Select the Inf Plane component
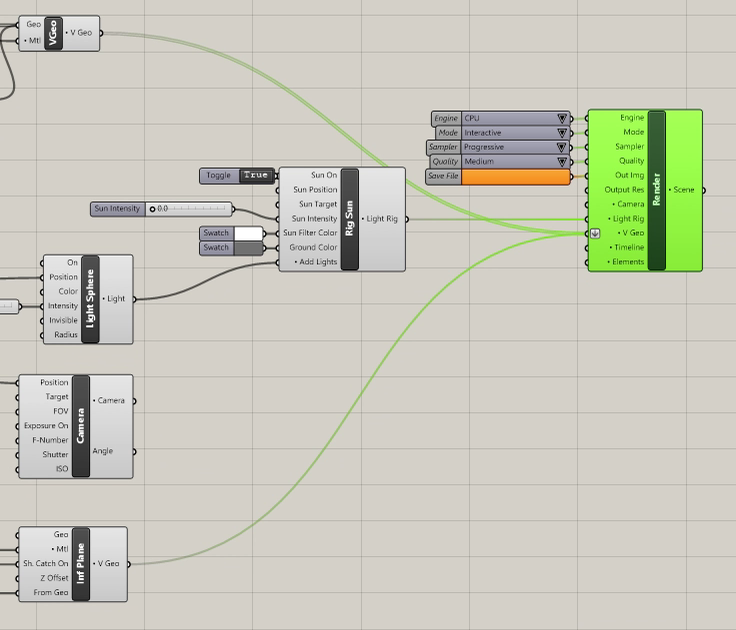736x630 pixels. point(81,563)
